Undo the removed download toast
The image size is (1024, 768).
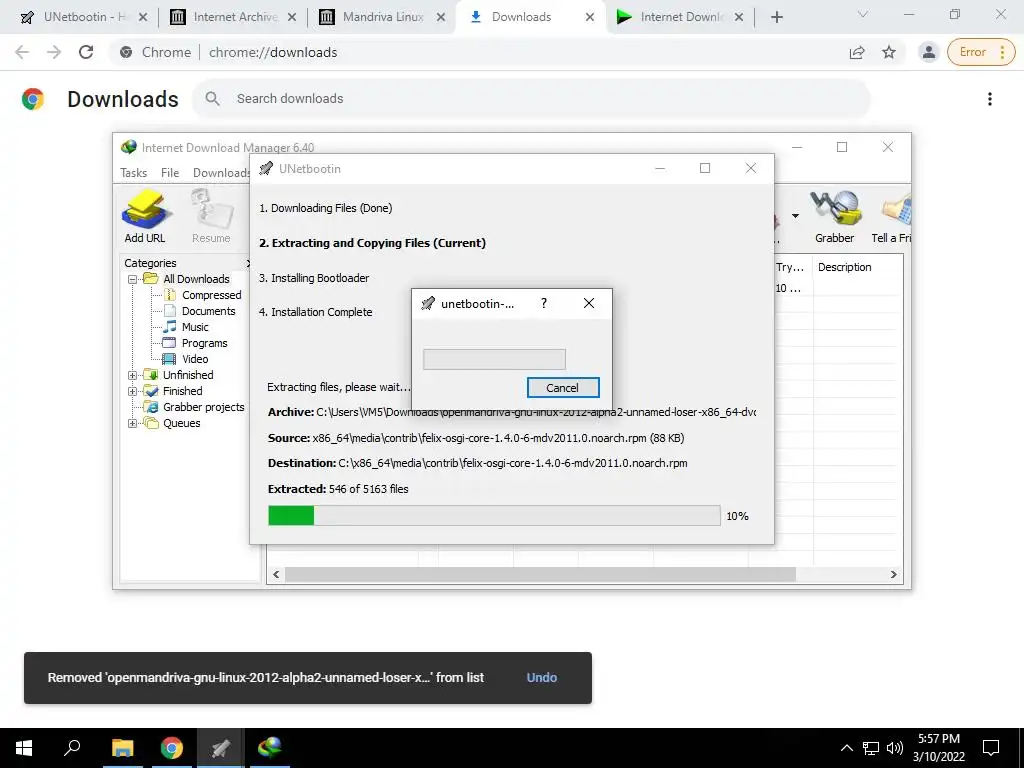point(541,678)
